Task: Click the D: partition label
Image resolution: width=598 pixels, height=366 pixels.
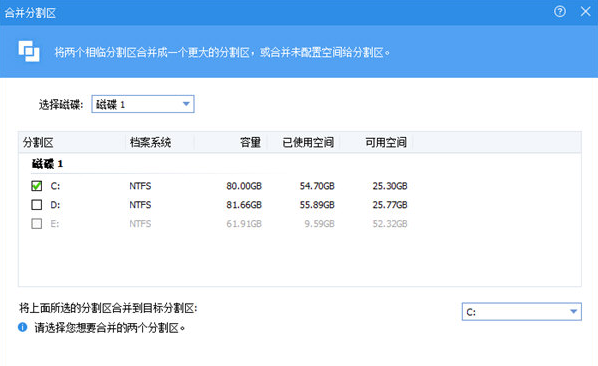Action: [x=55, y=205]
